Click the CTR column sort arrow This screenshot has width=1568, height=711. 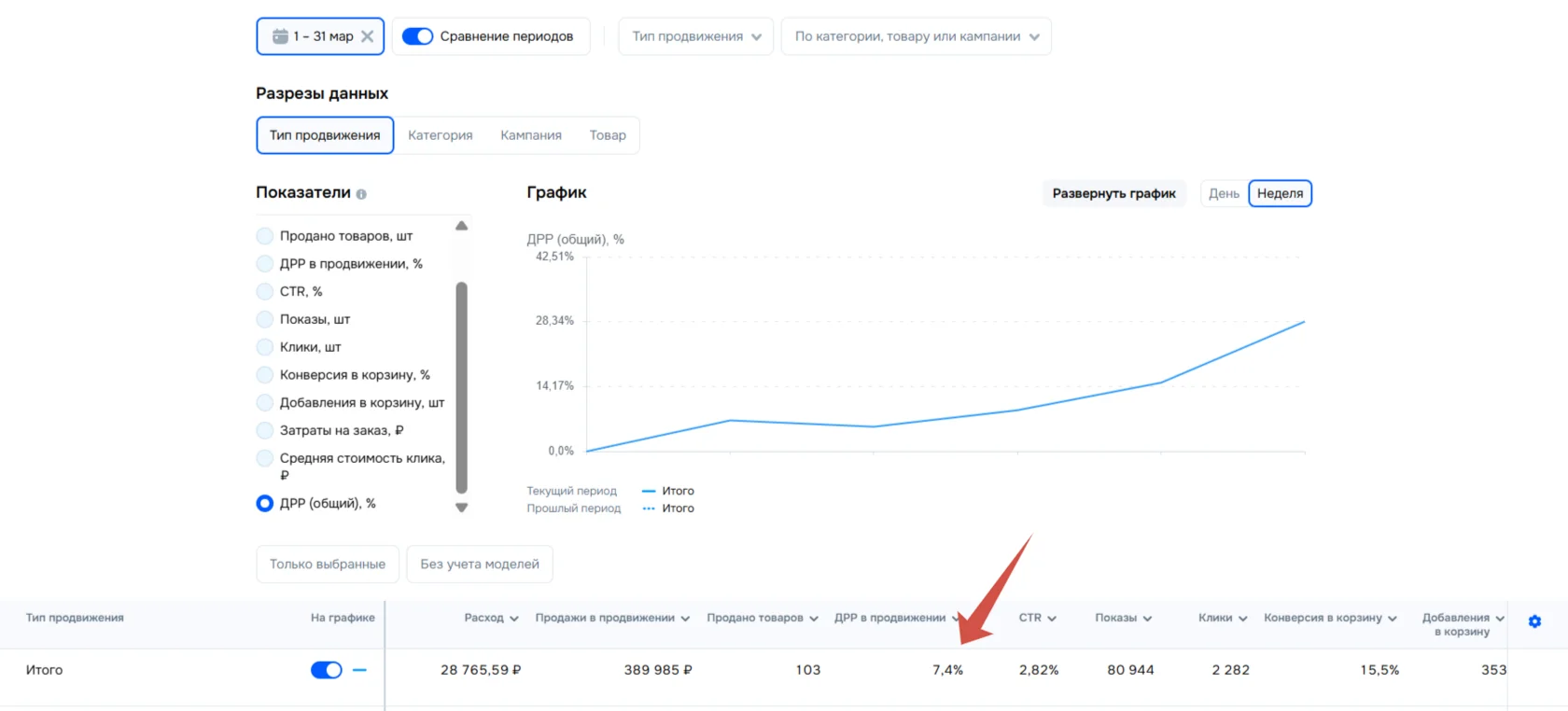1052,619
